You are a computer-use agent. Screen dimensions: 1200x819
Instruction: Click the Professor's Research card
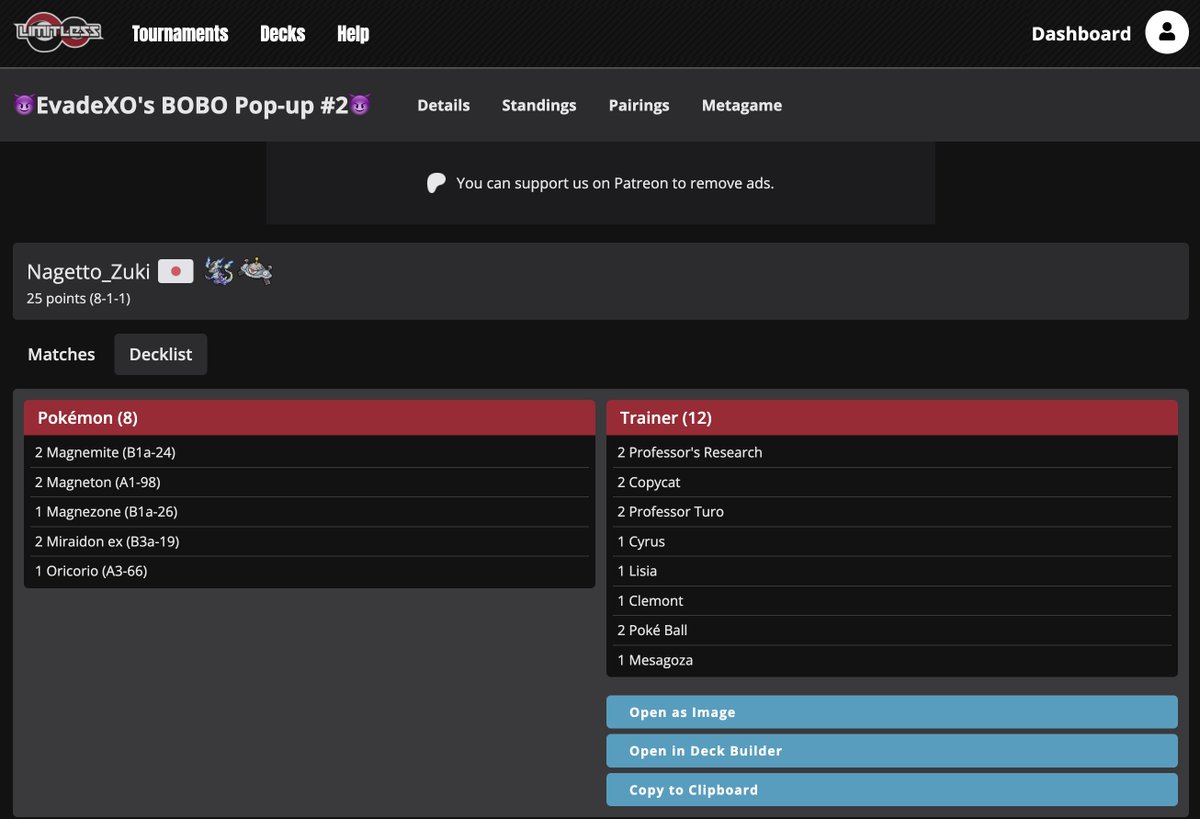pyautogui.click(x=892, y=452)
